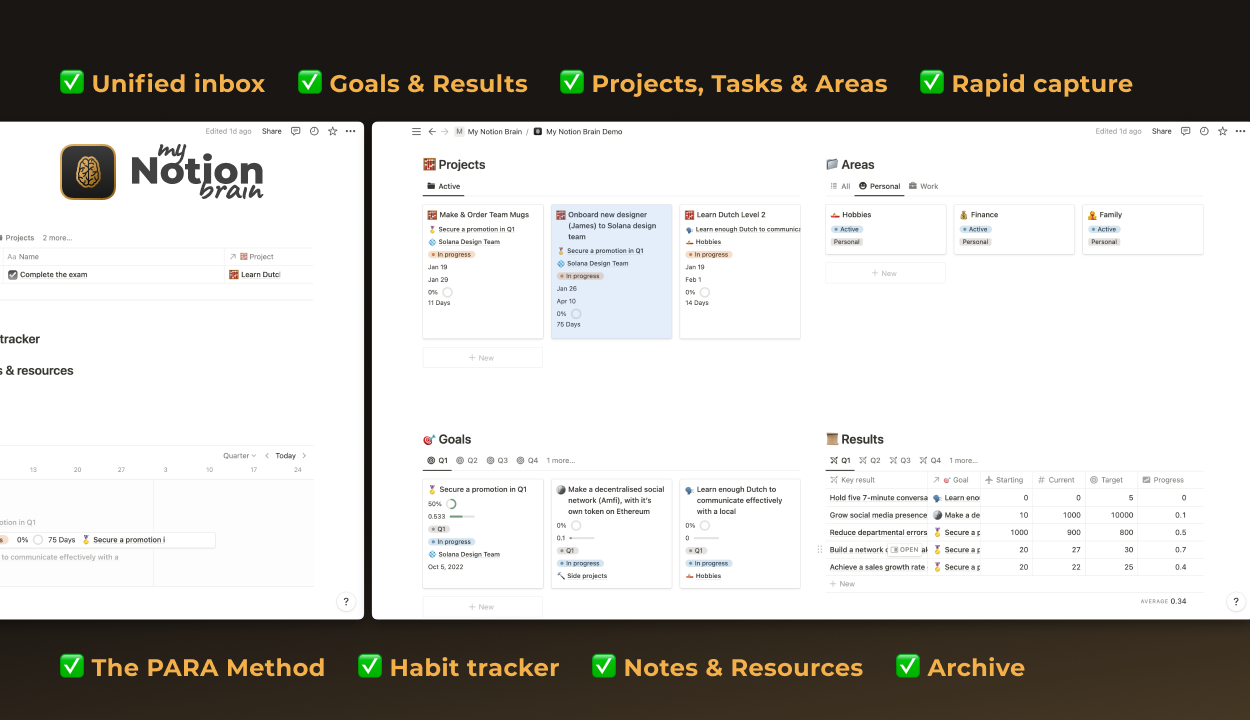Click the Areas folder heading icon
This screenshot has height=720, width=1250.
pyautogui.click(x=832, y=165)
